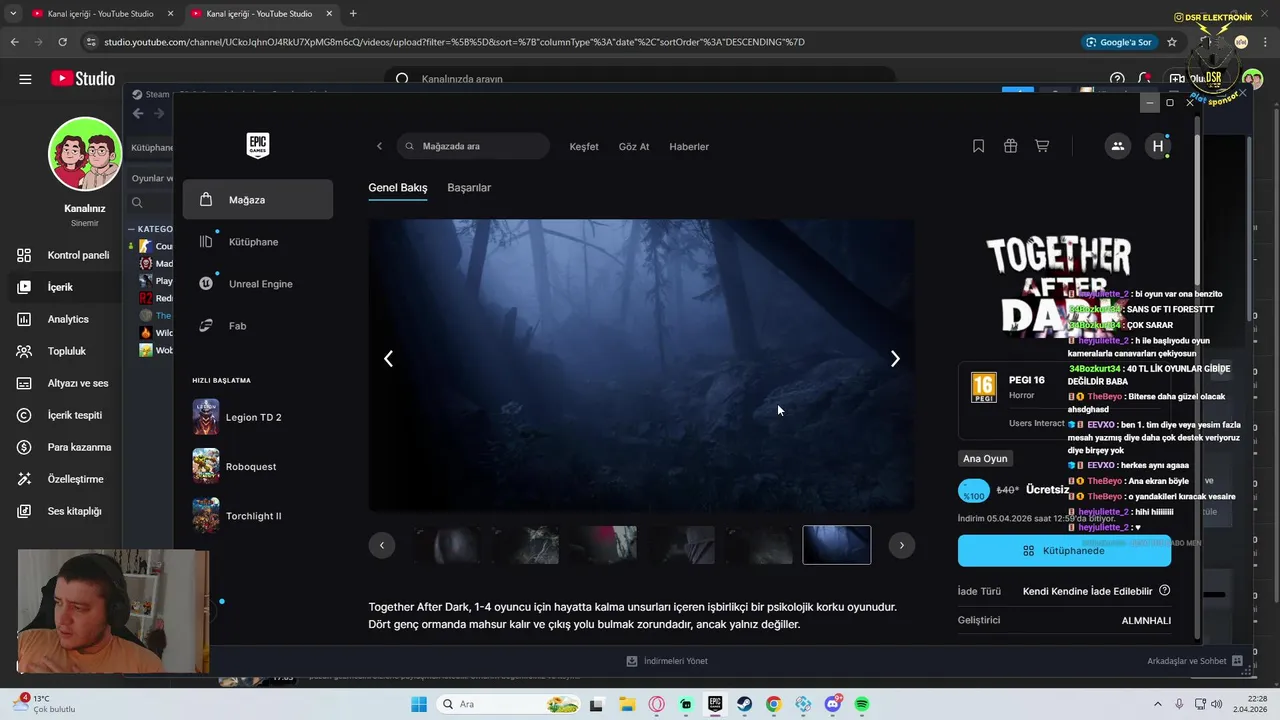
Task: Open Haberler store tab
Action: 689,147
